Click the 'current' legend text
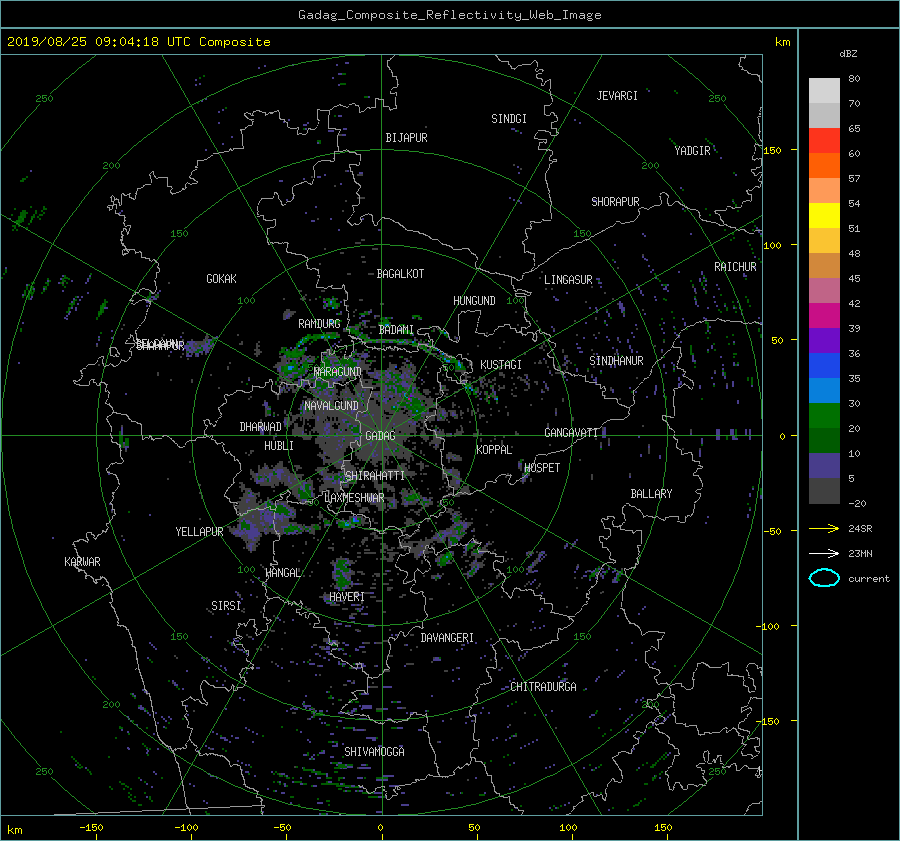900x841 pixels. click(x=868, y=579)
